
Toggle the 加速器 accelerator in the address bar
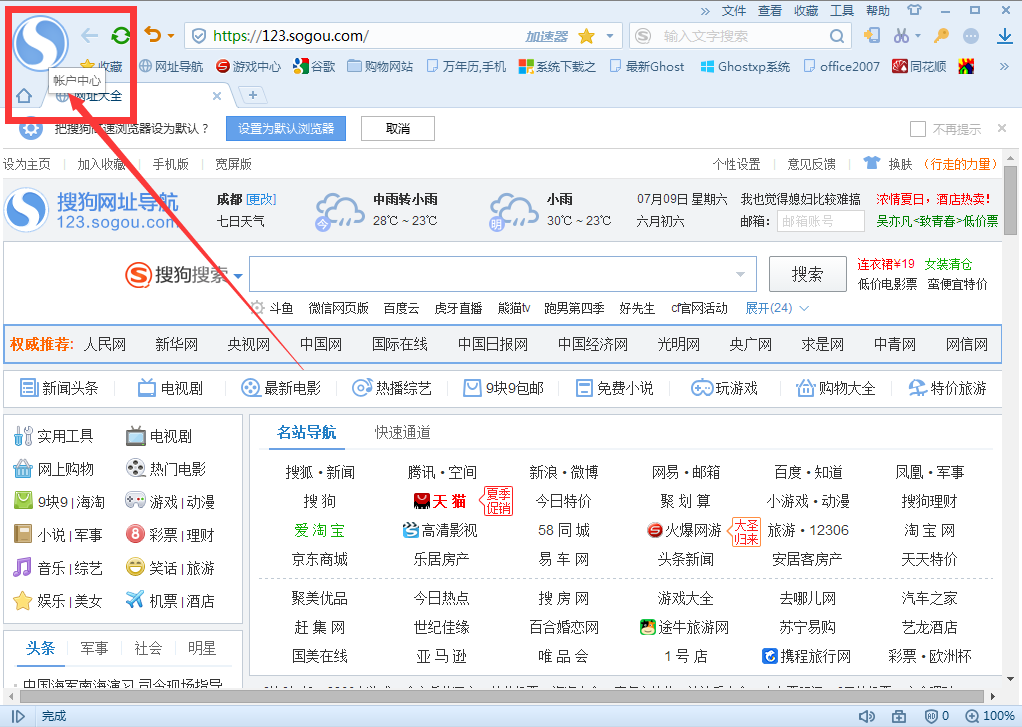click(x=547, y=37)
